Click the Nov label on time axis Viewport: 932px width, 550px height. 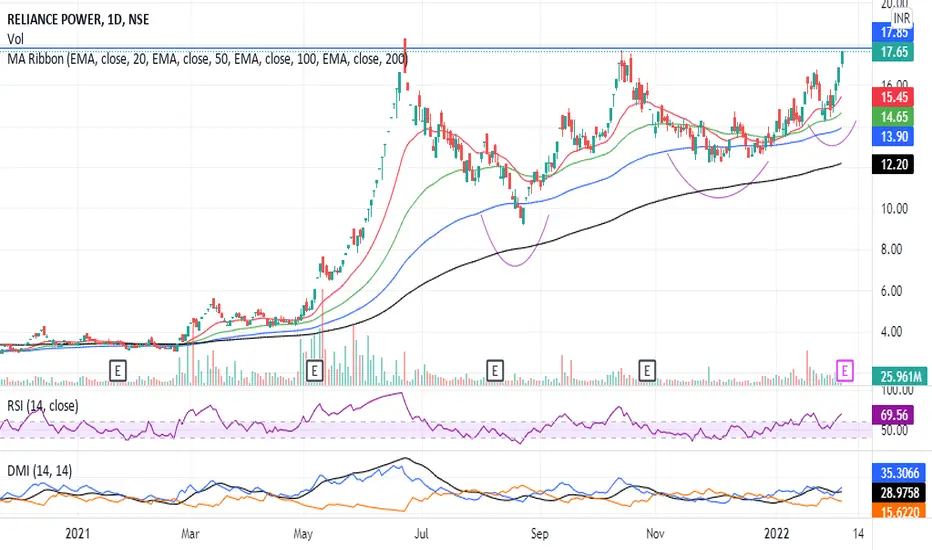coord(654,533)
